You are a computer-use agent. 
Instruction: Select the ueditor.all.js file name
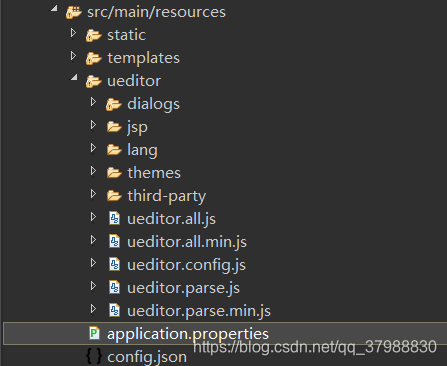[x=171, y=219]
